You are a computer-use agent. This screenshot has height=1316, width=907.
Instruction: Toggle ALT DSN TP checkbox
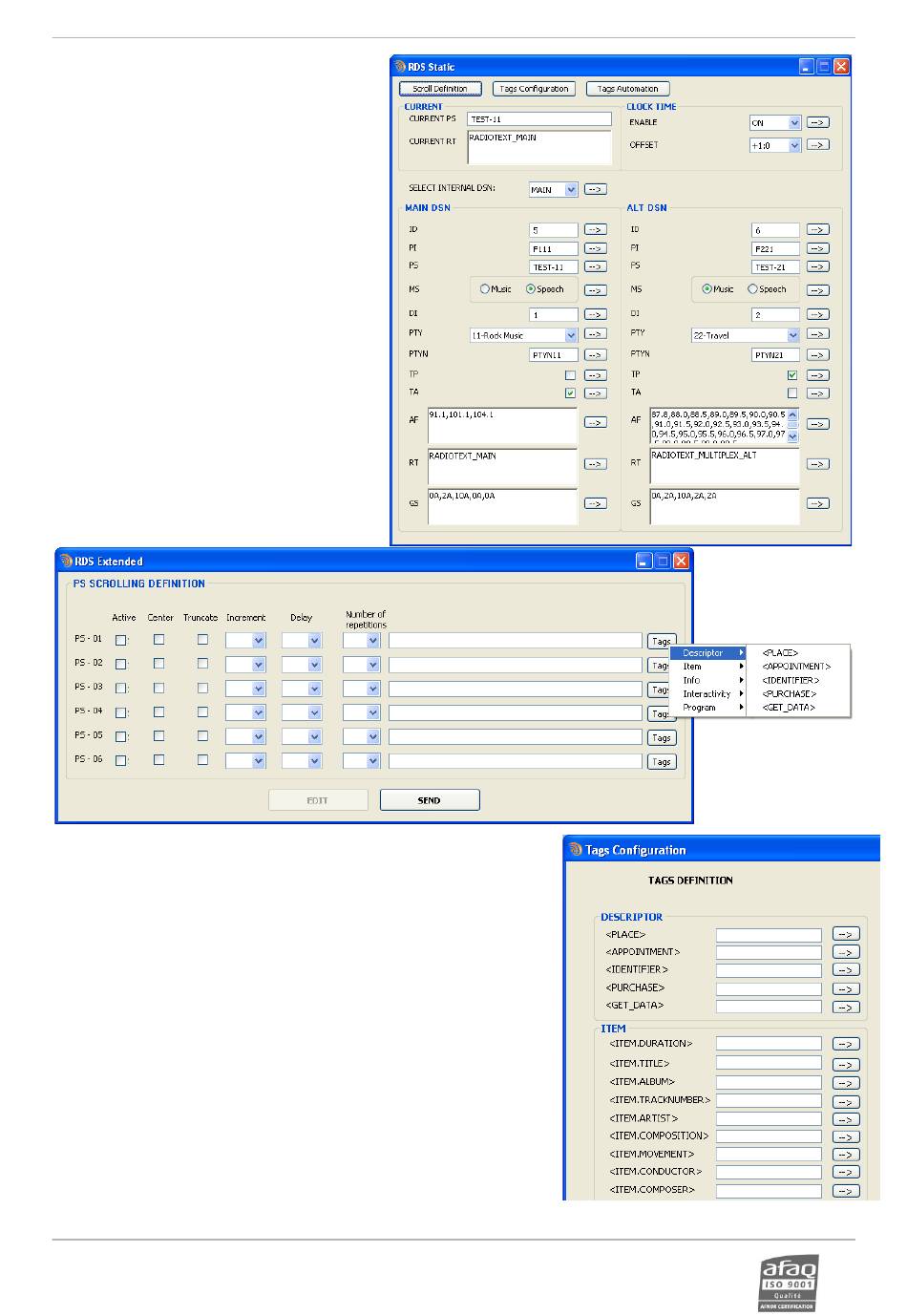pos(791,375)
